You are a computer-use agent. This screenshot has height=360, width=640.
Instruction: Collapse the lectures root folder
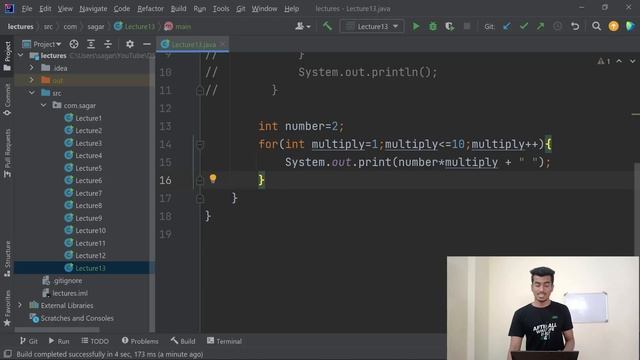click(21, 56)
